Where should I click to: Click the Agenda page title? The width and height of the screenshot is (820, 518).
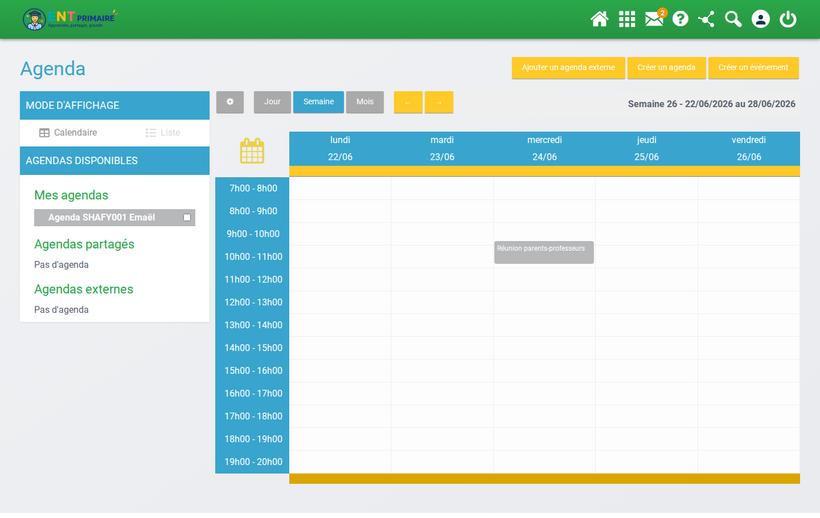[x=53, y=69]
